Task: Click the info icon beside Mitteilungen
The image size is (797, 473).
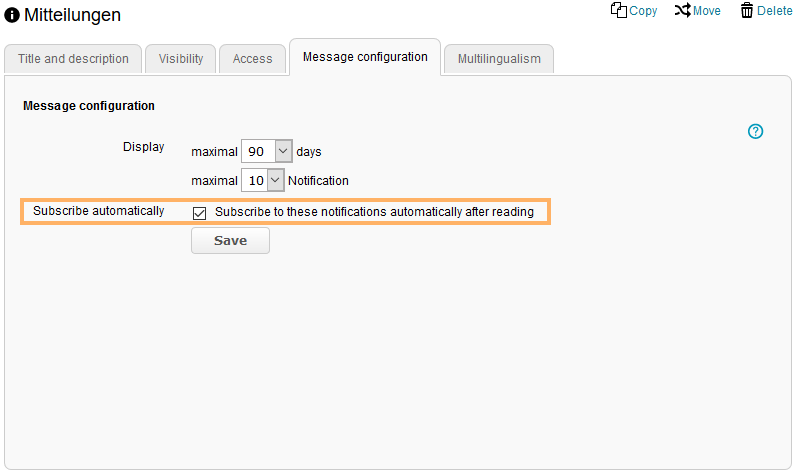Action: (13, 15)
